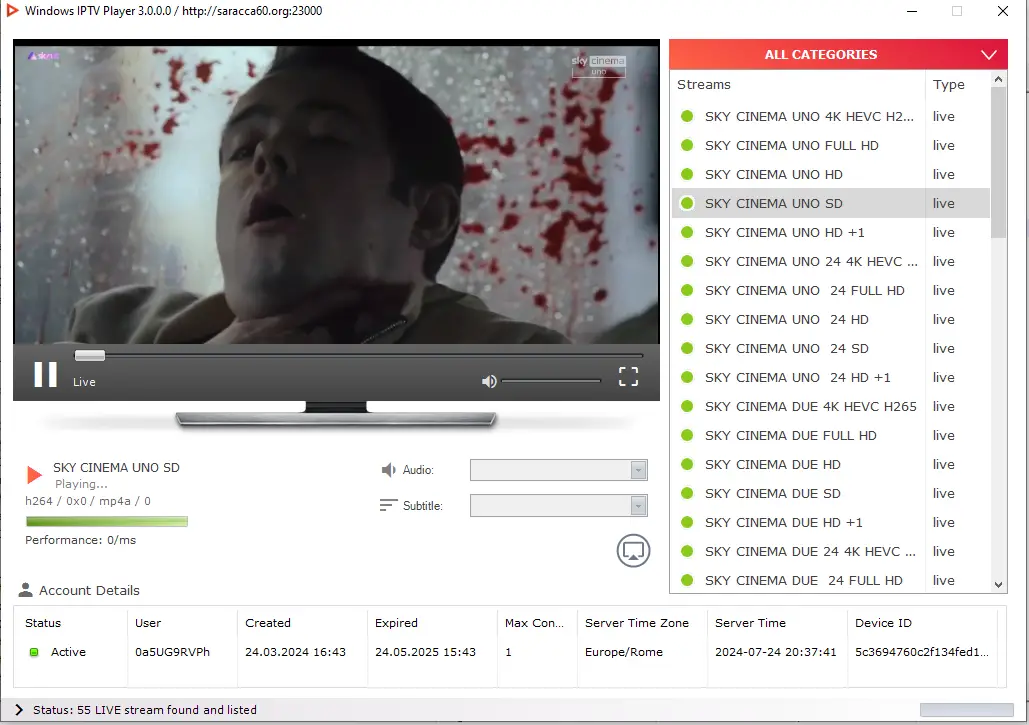Click the Subtitle lines icon

(388, 505)
